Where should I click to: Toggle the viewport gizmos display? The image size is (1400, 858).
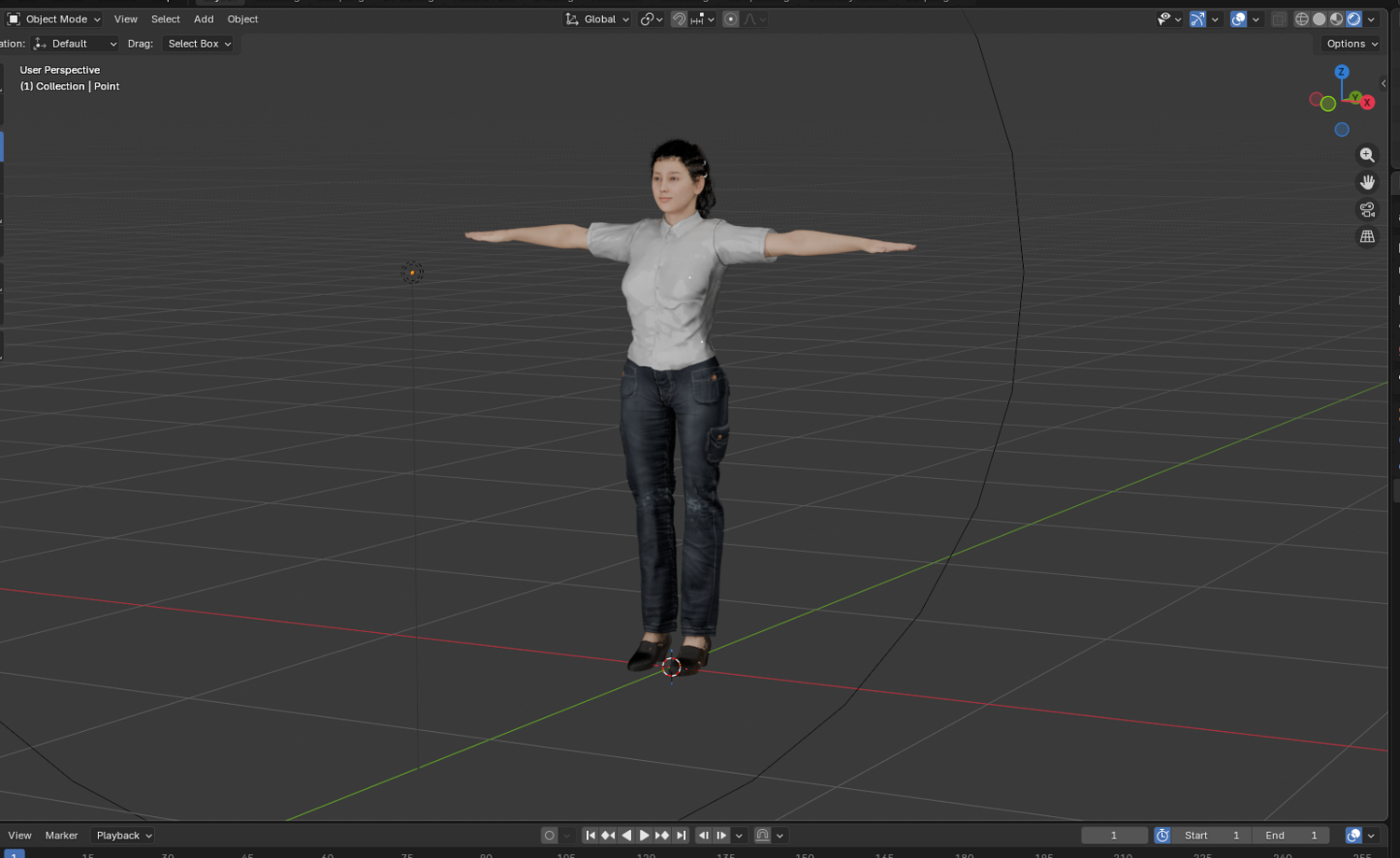point(1197,19)
